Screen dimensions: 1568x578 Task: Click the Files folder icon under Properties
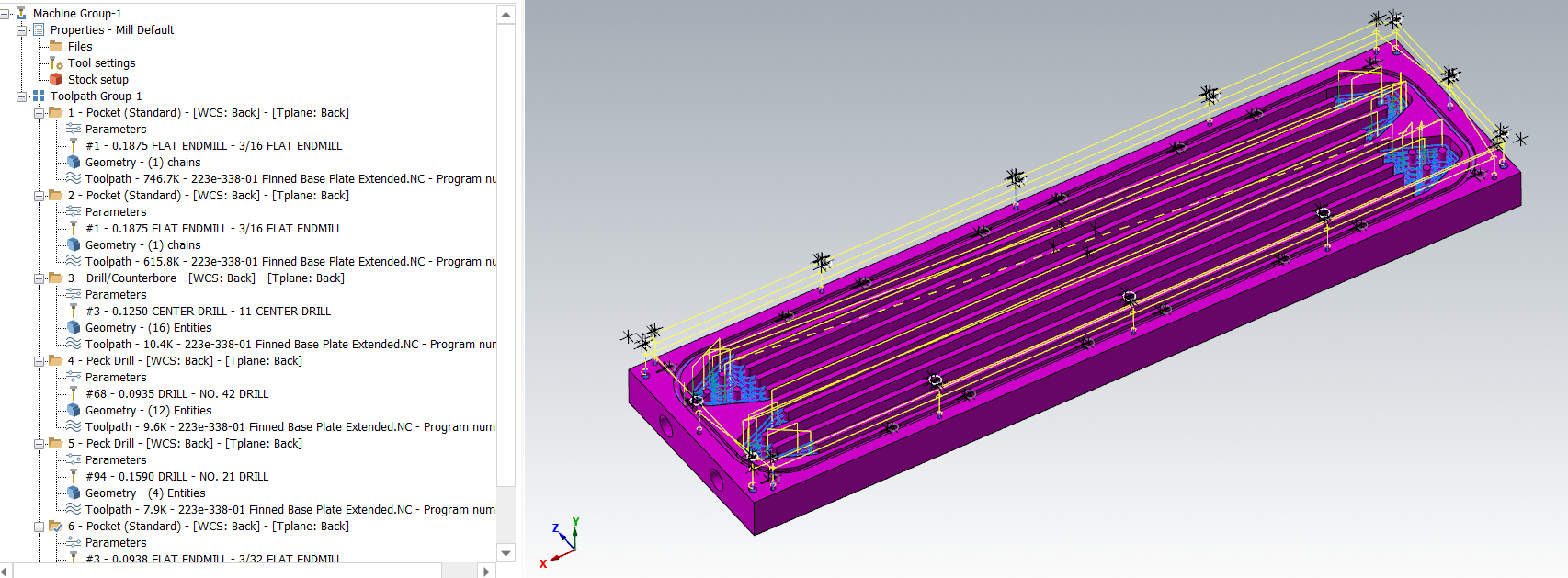point(56,47)
